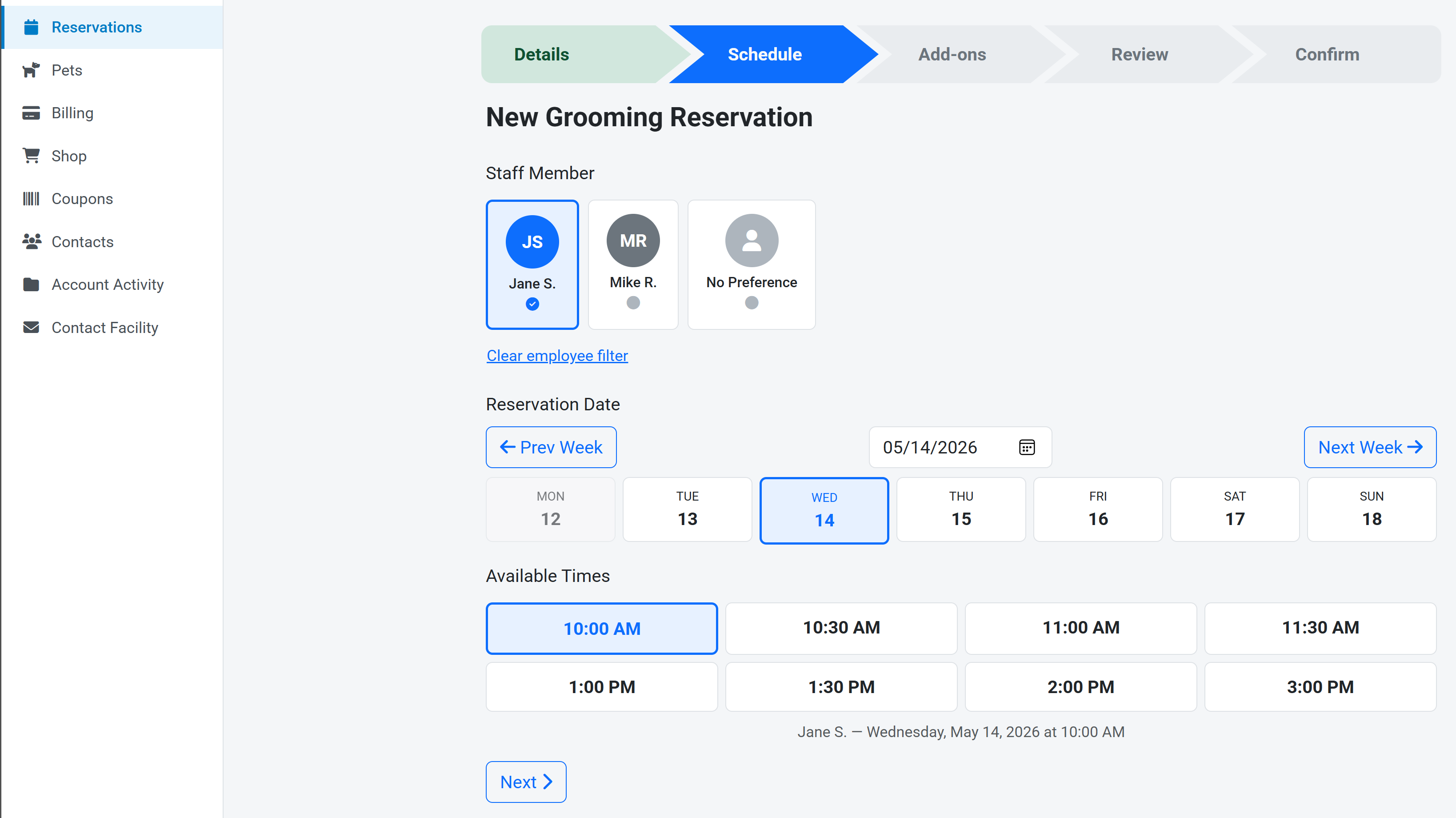Open Reservations via calendar icon
Viewport: 1456px width, 818px height.
pos(31,27)
